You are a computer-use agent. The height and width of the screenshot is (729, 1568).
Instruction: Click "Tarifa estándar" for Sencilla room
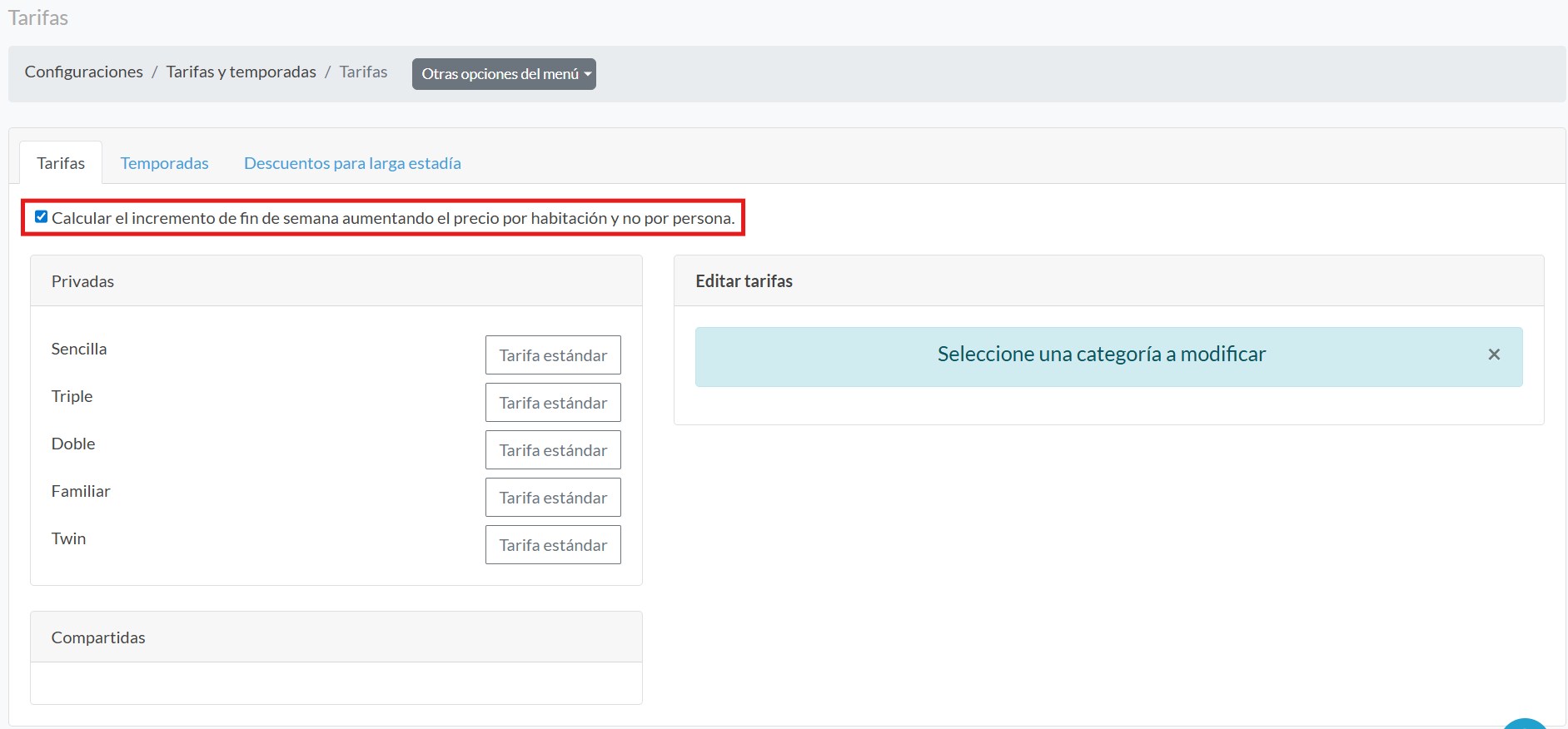point(553,355)
